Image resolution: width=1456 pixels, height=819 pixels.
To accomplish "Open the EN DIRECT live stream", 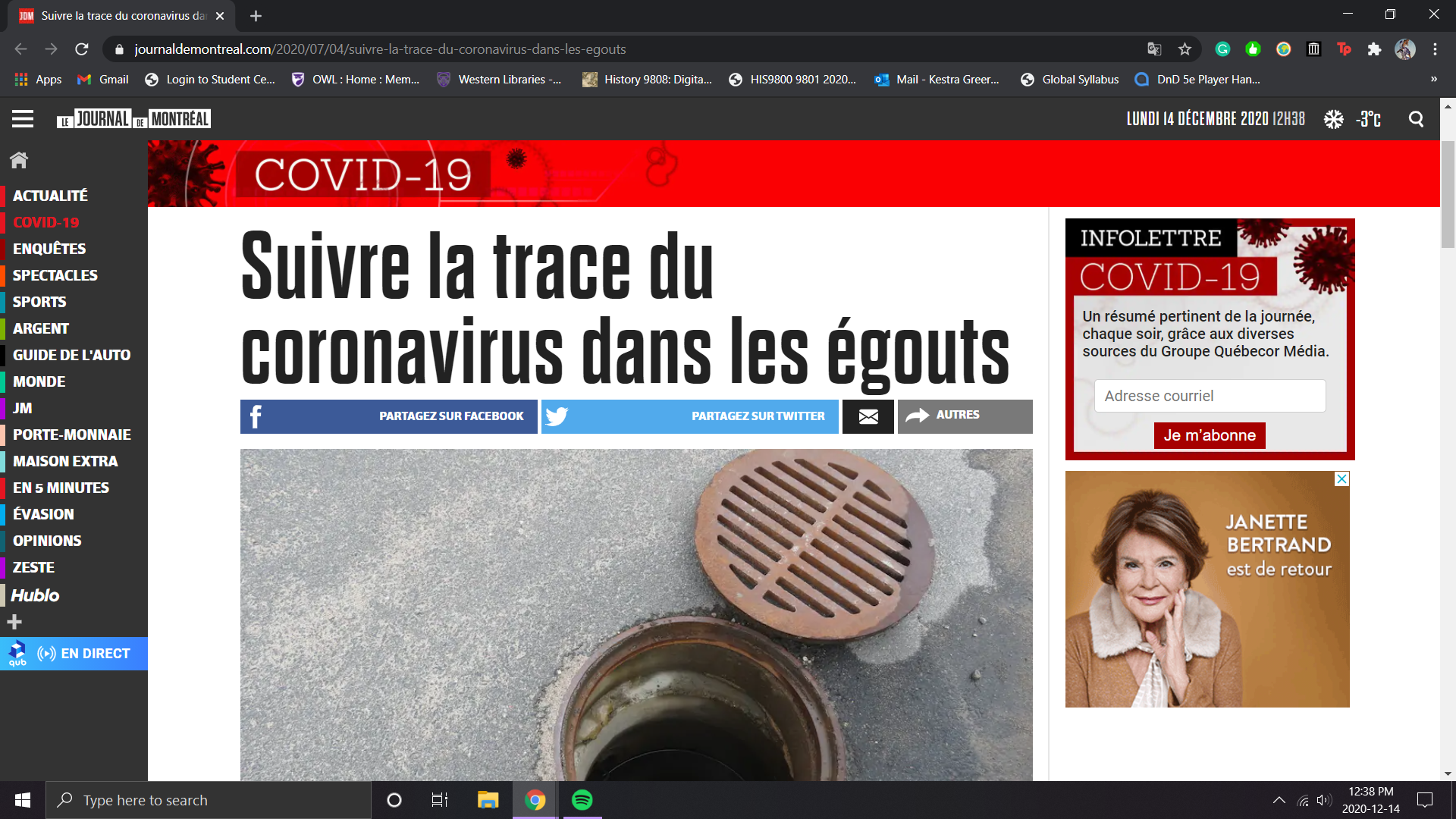I will [x=83, y=654].
